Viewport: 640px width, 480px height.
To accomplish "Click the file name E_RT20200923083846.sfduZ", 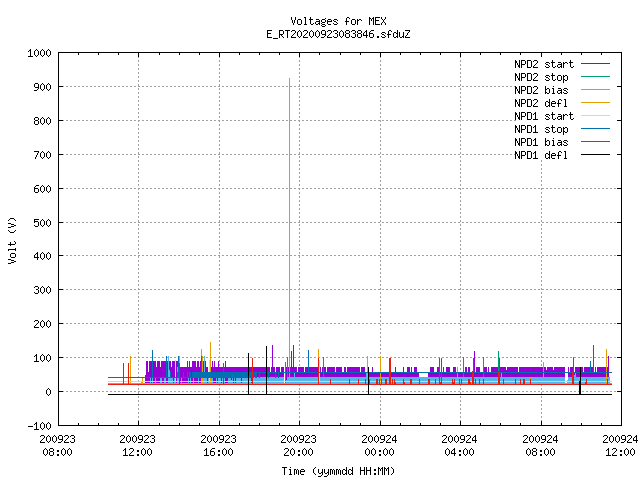I will point(338,34).
